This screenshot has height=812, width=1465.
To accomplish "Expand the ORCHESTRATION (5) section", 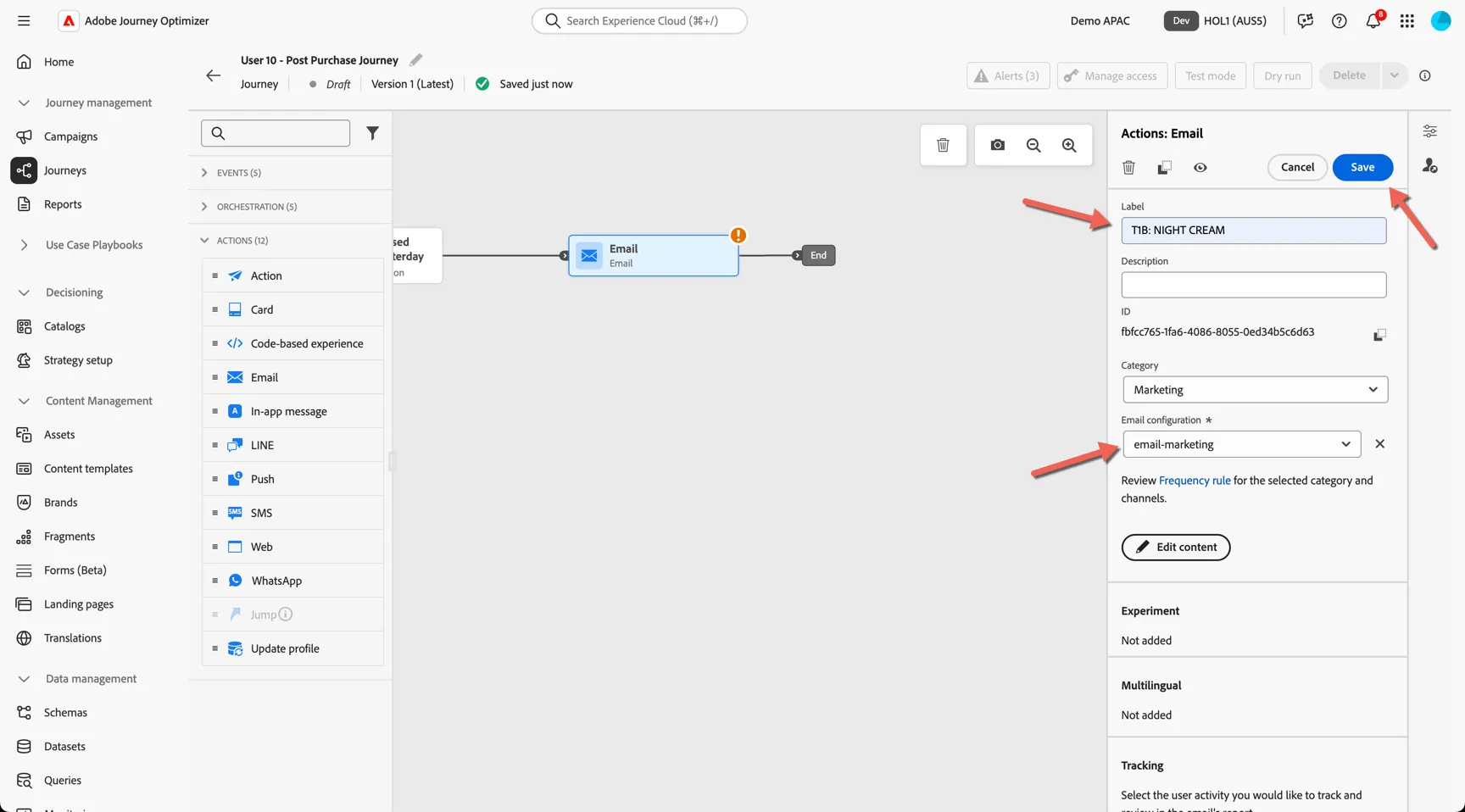I will point(290,207).
